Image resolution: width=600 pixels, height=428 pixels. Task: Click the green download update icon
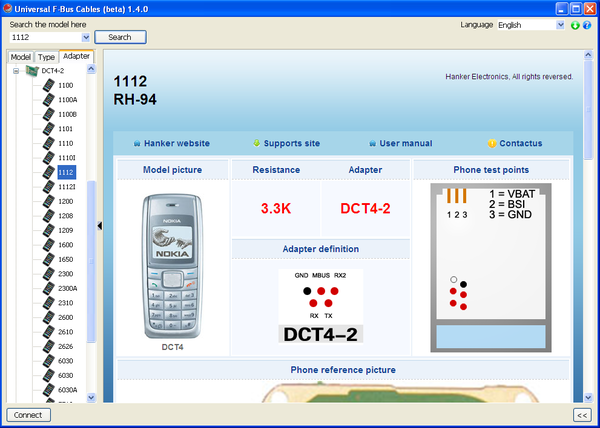point(575,24)
